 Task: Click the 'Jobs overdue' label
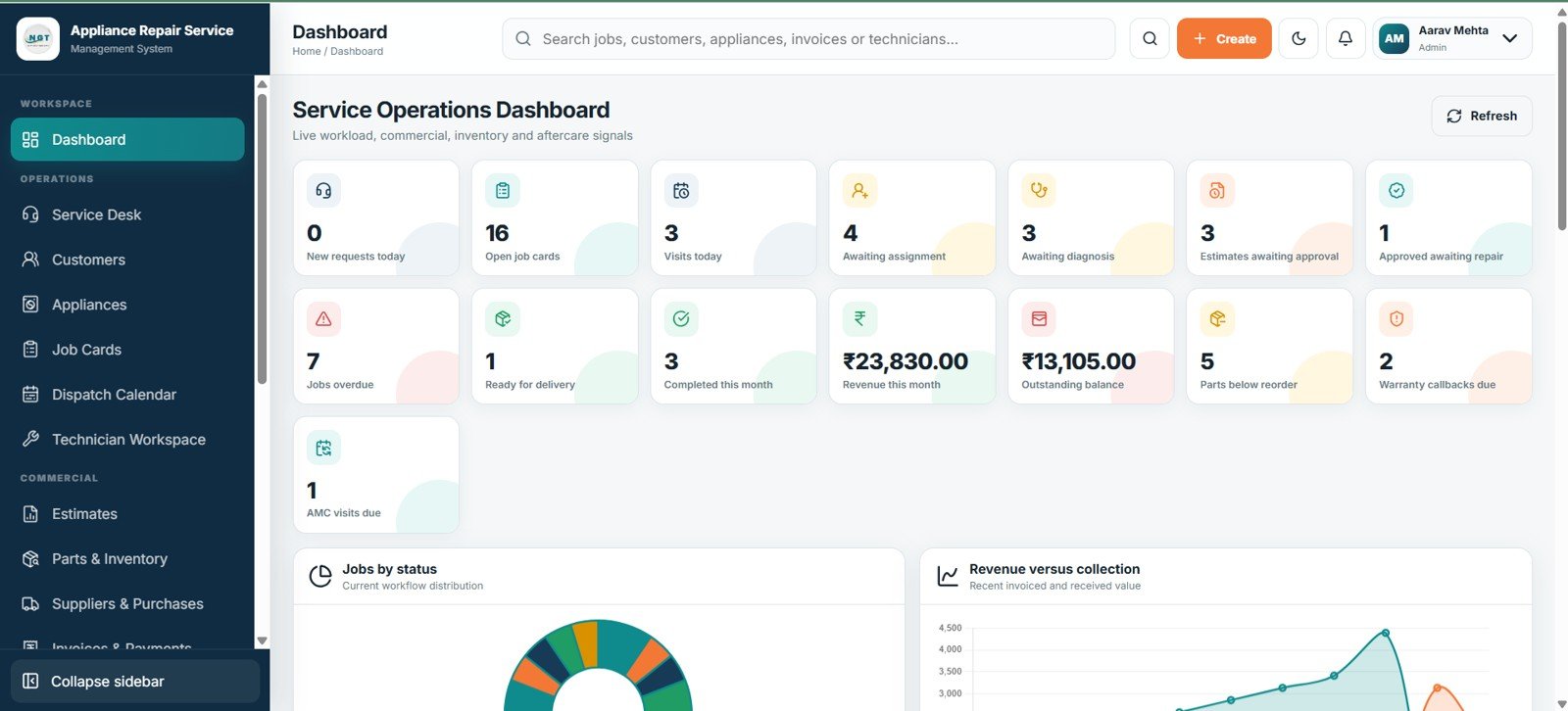point(340,385)
